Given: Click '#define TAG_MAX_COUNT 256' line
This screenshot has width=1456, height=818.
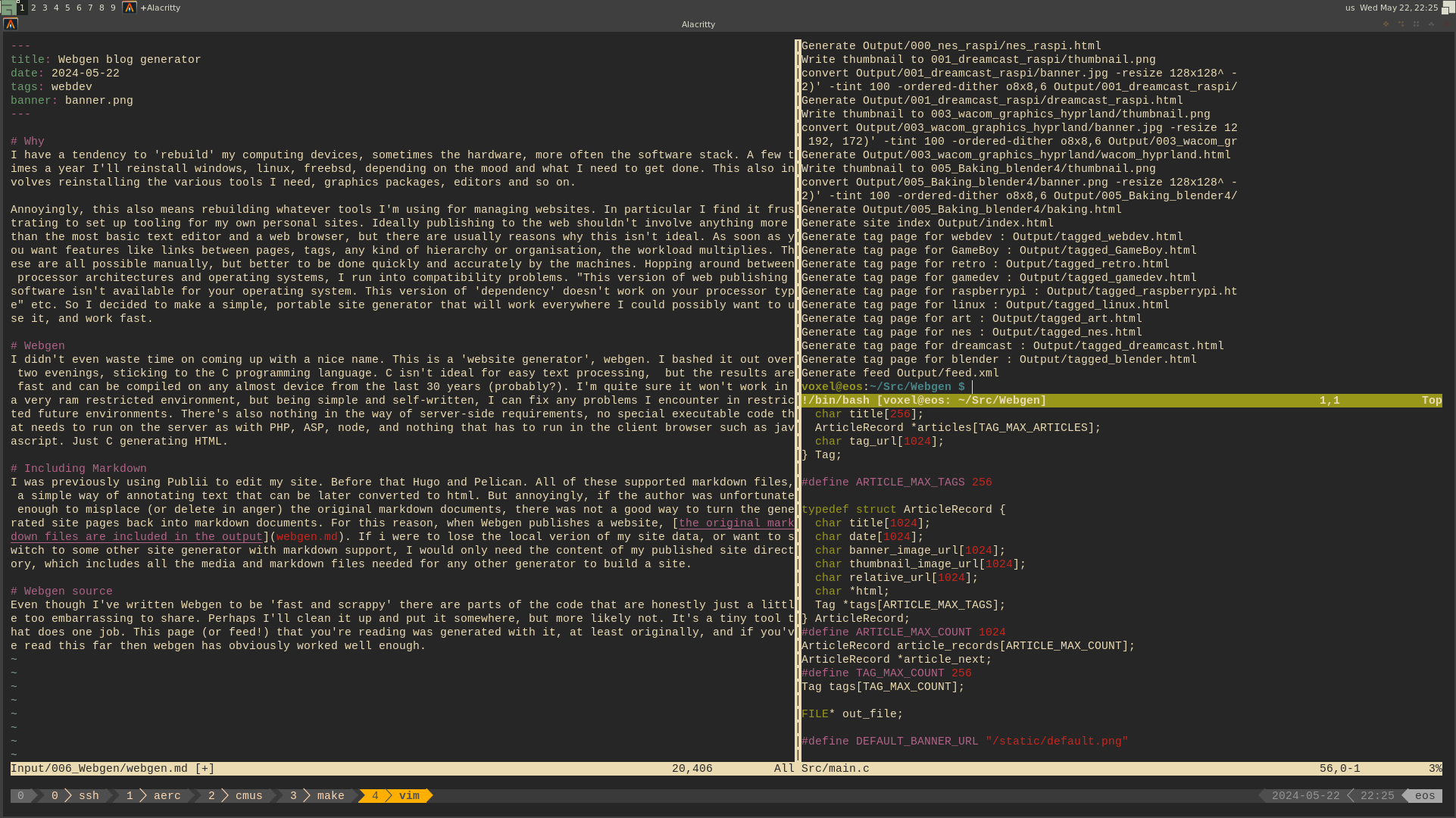Looking at the screenshot, I should click(x=886, y=673).
